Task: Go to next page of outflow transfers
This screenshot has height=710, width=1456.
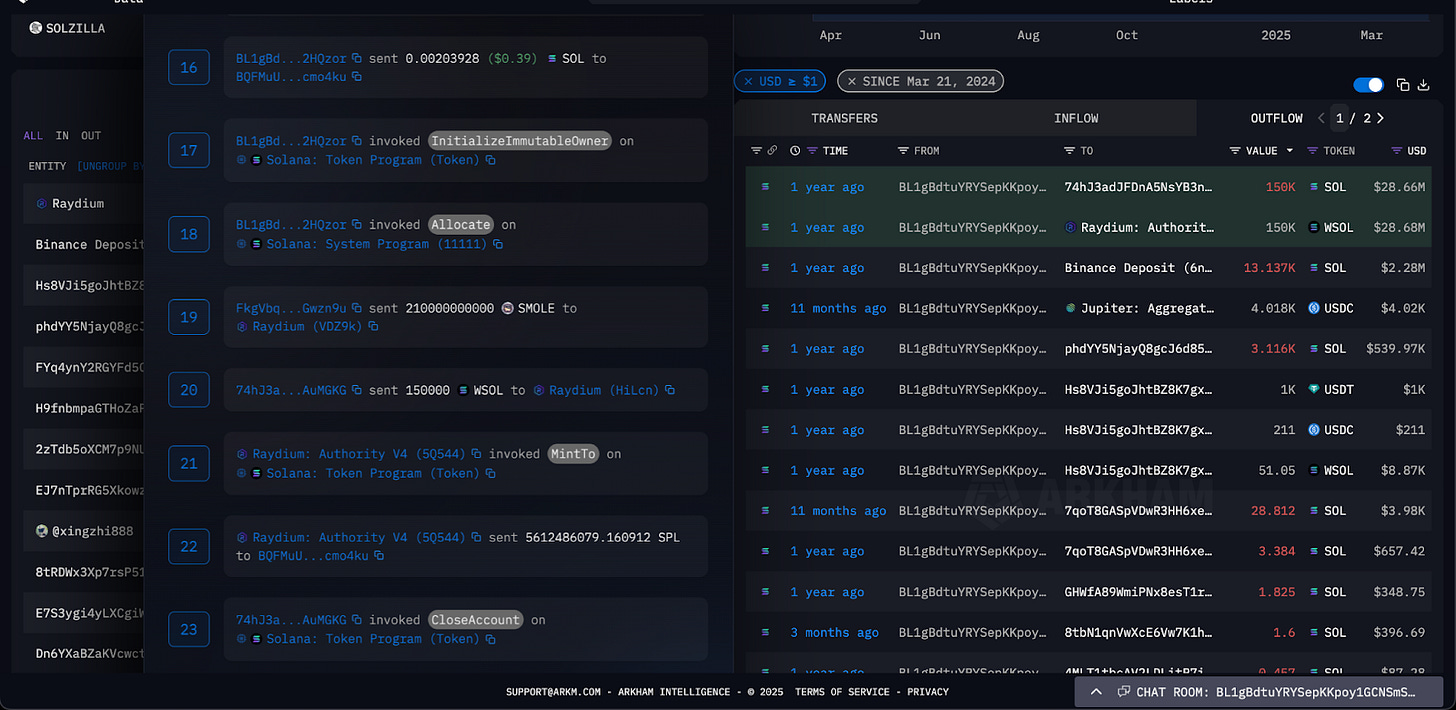Action: (x=1381, y=118)
